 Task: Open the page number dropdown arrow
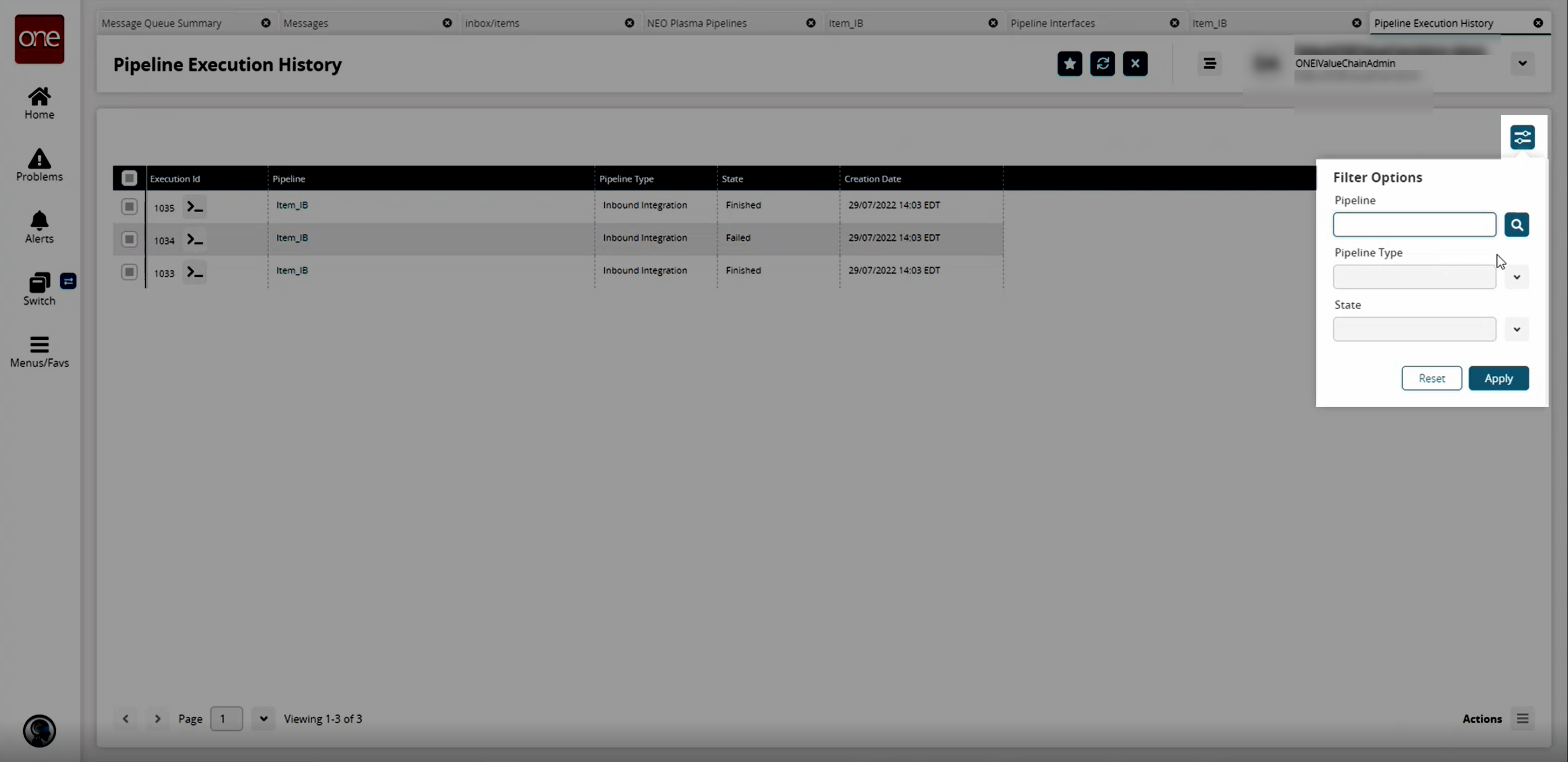pos(263,719)
